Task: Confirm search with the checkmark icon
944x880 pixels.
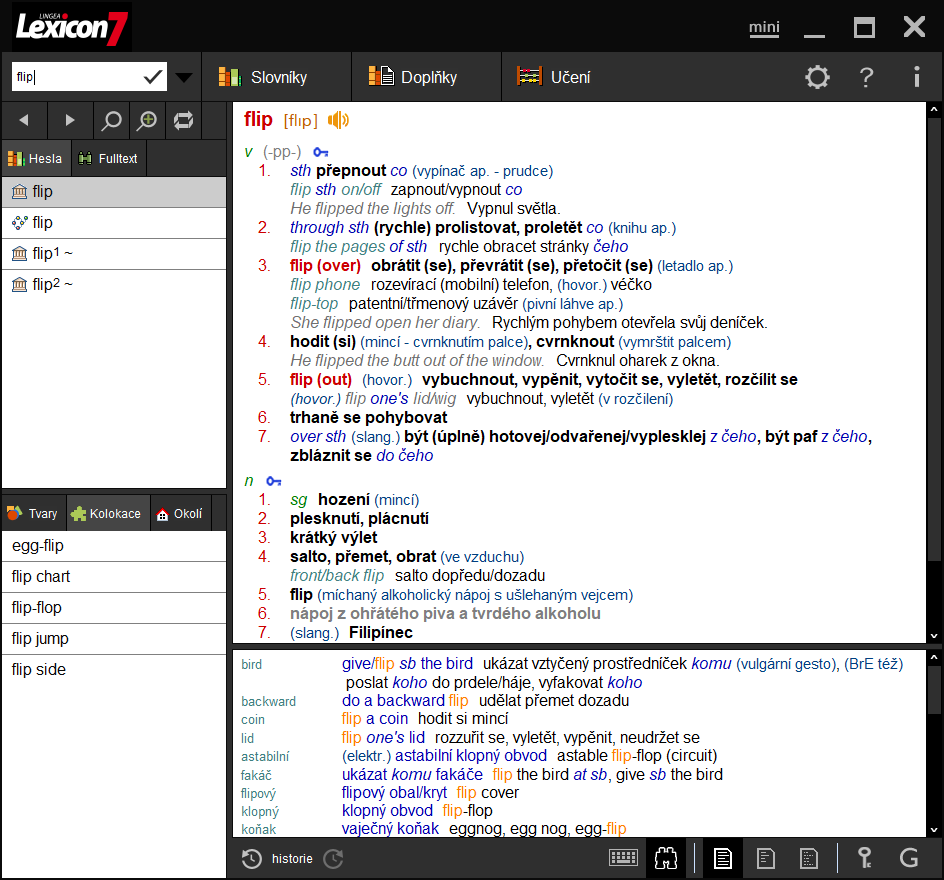Action: [153, 77]
